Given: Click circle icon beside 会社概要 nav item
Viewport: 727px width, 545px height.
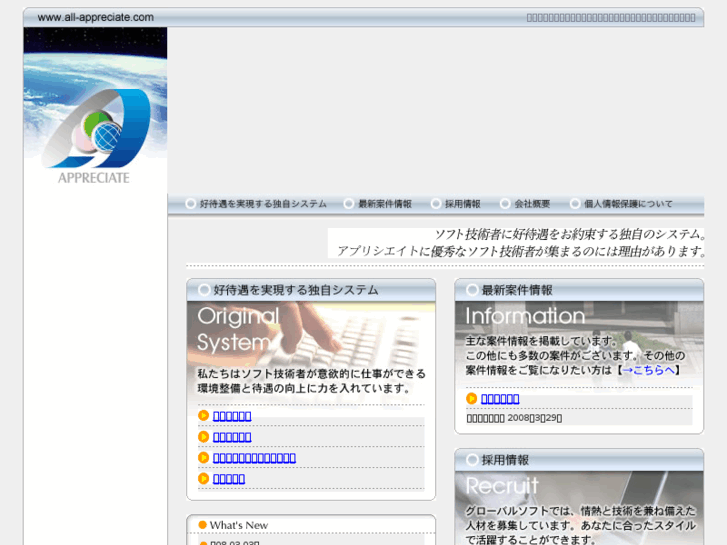Looking at the screenshot, I should [x=505, y=204].
